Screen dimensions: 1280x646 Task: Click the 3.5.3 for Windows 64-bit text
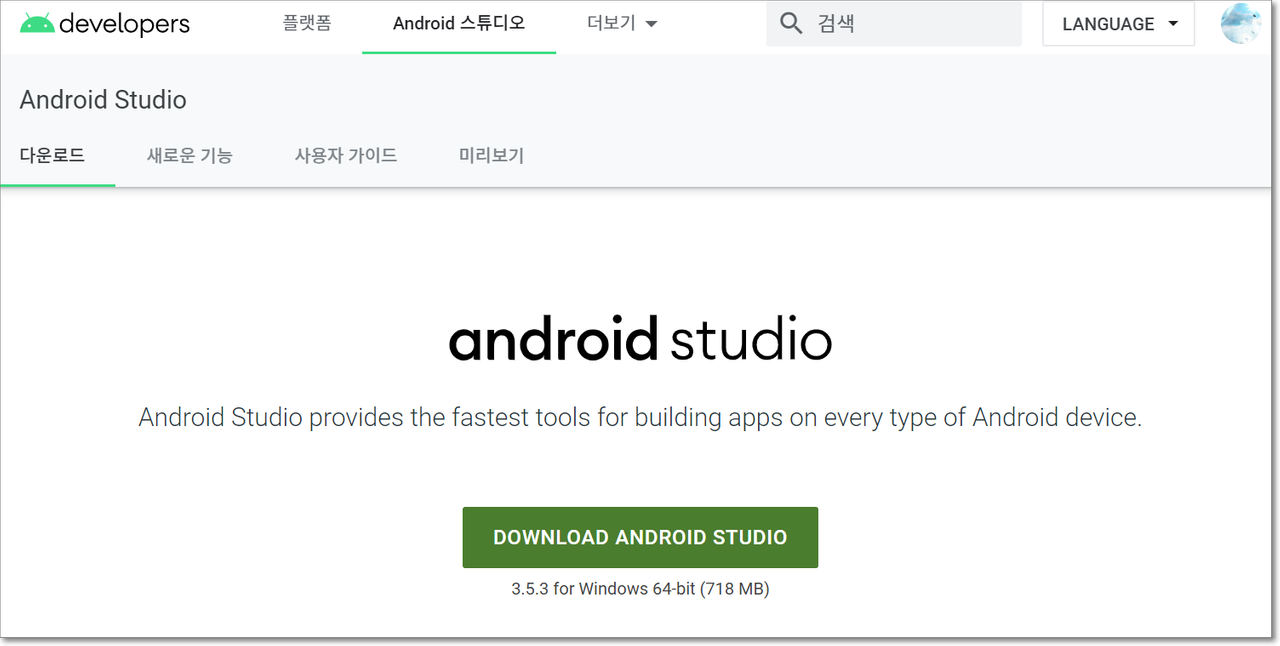pos(640,589)
